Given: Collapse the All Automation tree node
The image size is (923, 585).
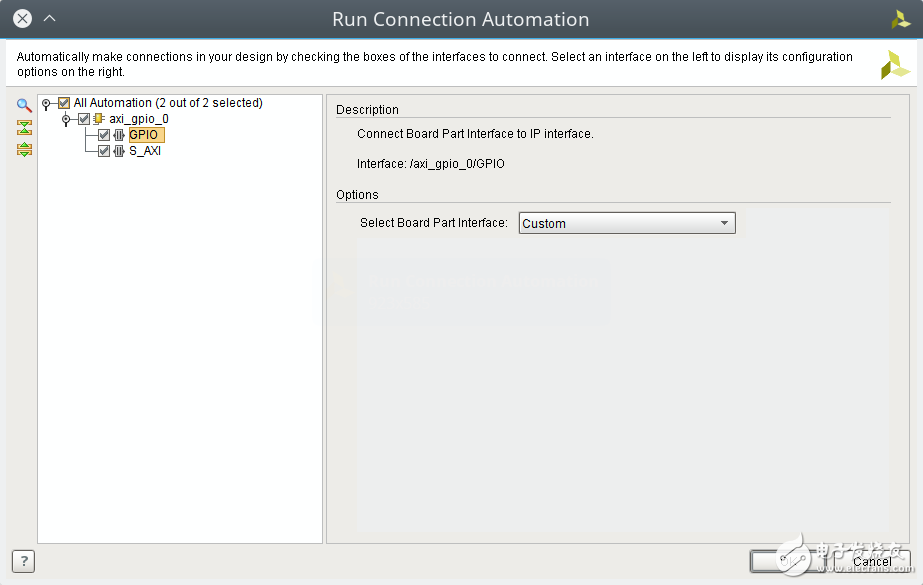Looking at the screenshot, I should pos(46,103).
